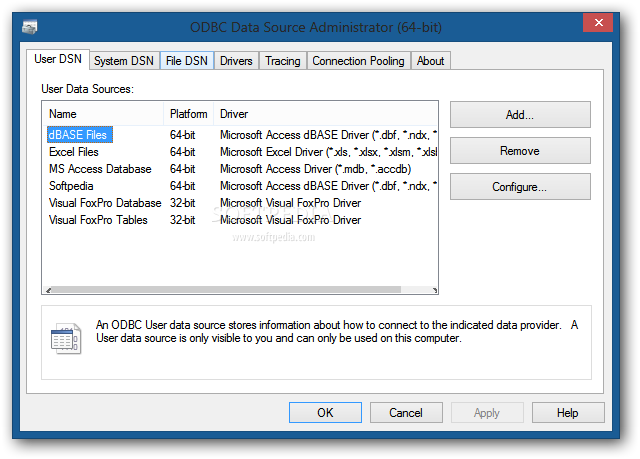Click 32-bit platform cell of Visual FoxPro Tables
The width and height of the screenshot is (640, 459).
[x=182, y=220]
